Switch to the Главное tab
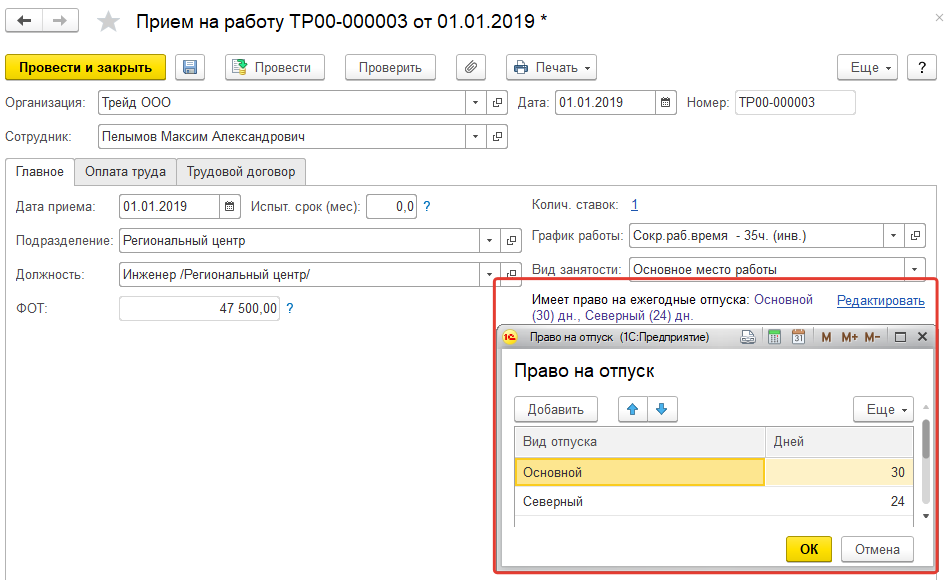 (x=39, y=172)
